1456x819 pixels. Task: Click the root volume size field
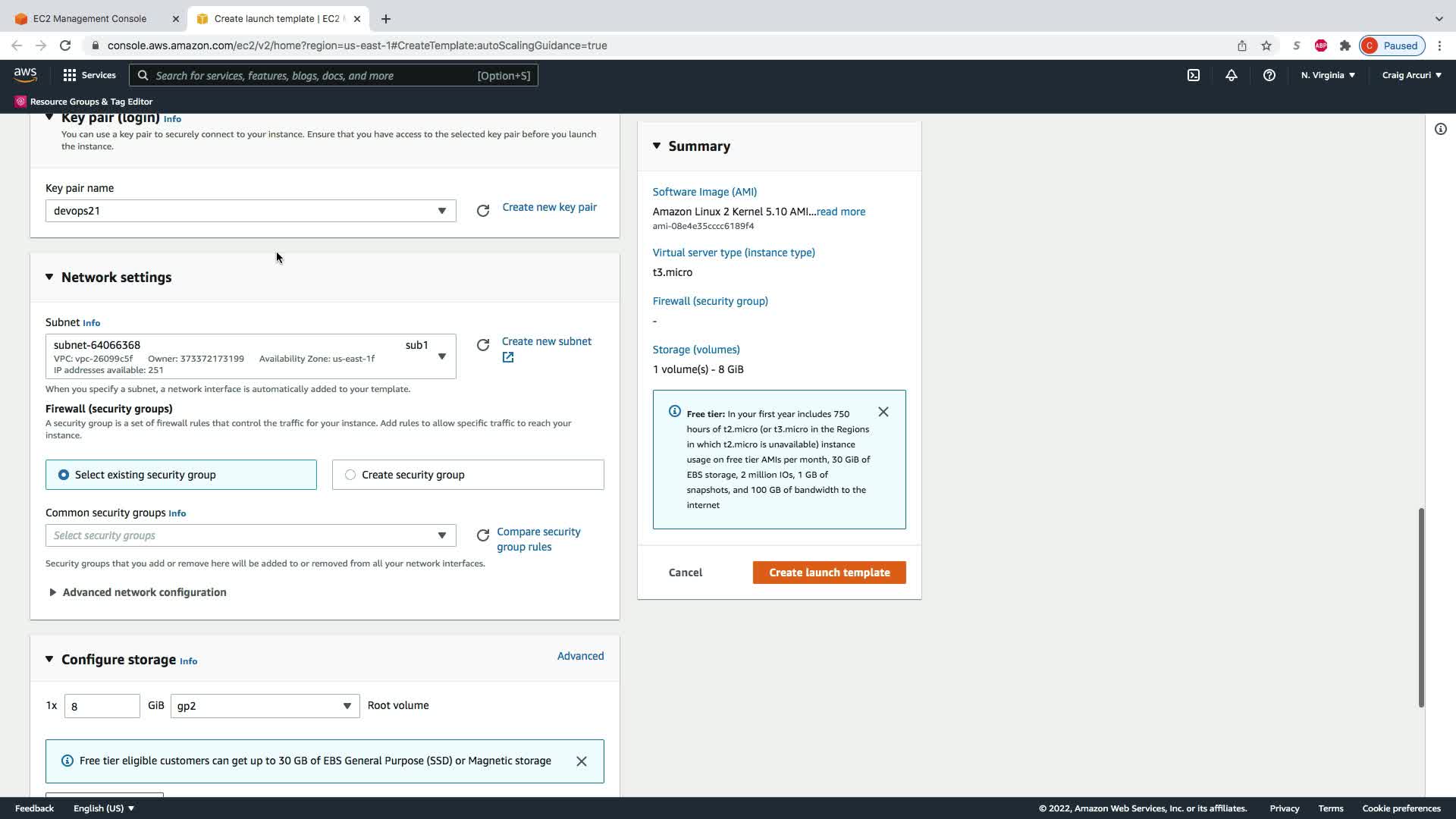(x=102, y=706)
